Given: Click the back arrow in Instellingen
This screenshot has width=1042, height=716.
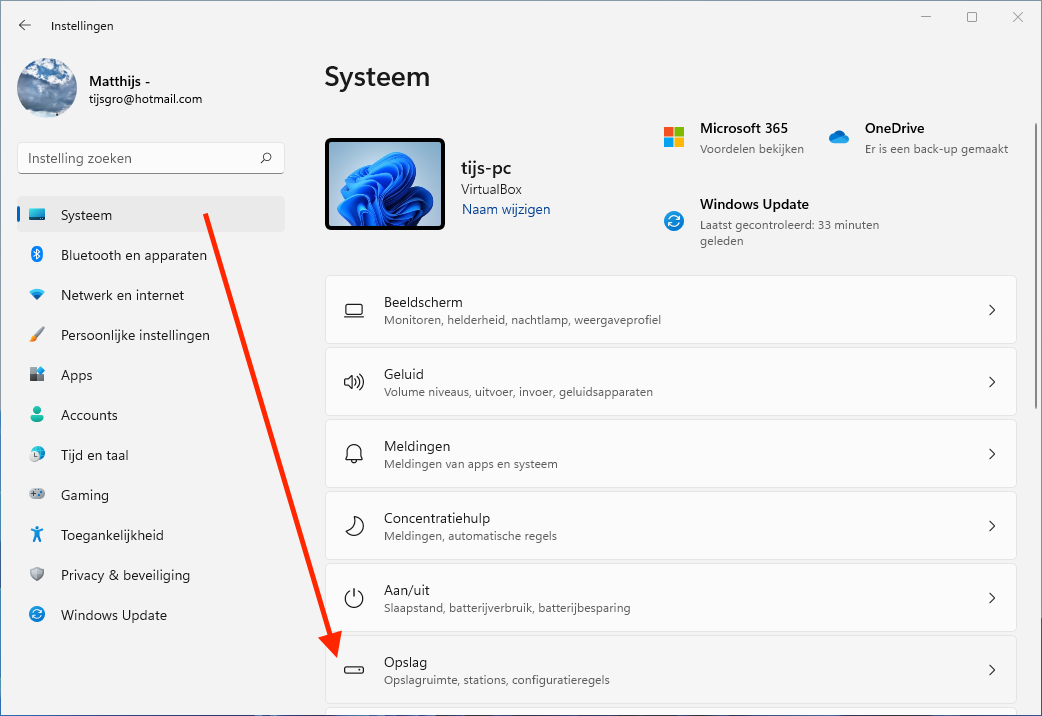Looking at the screenshot, I should (25, 25).
